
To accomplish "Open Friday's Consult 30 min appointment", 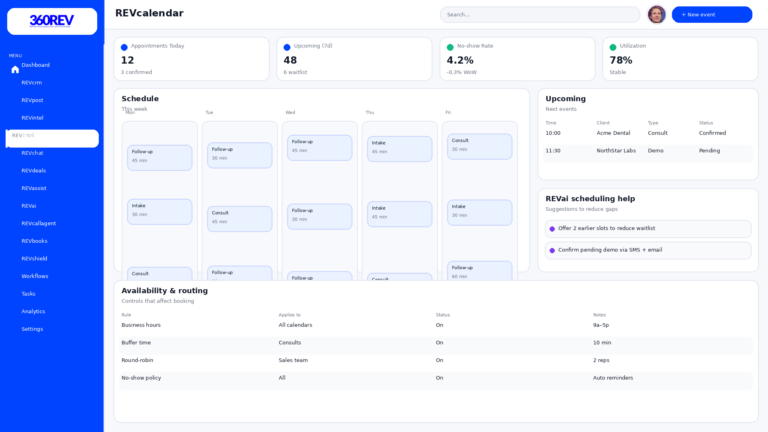I will point(479,146).
